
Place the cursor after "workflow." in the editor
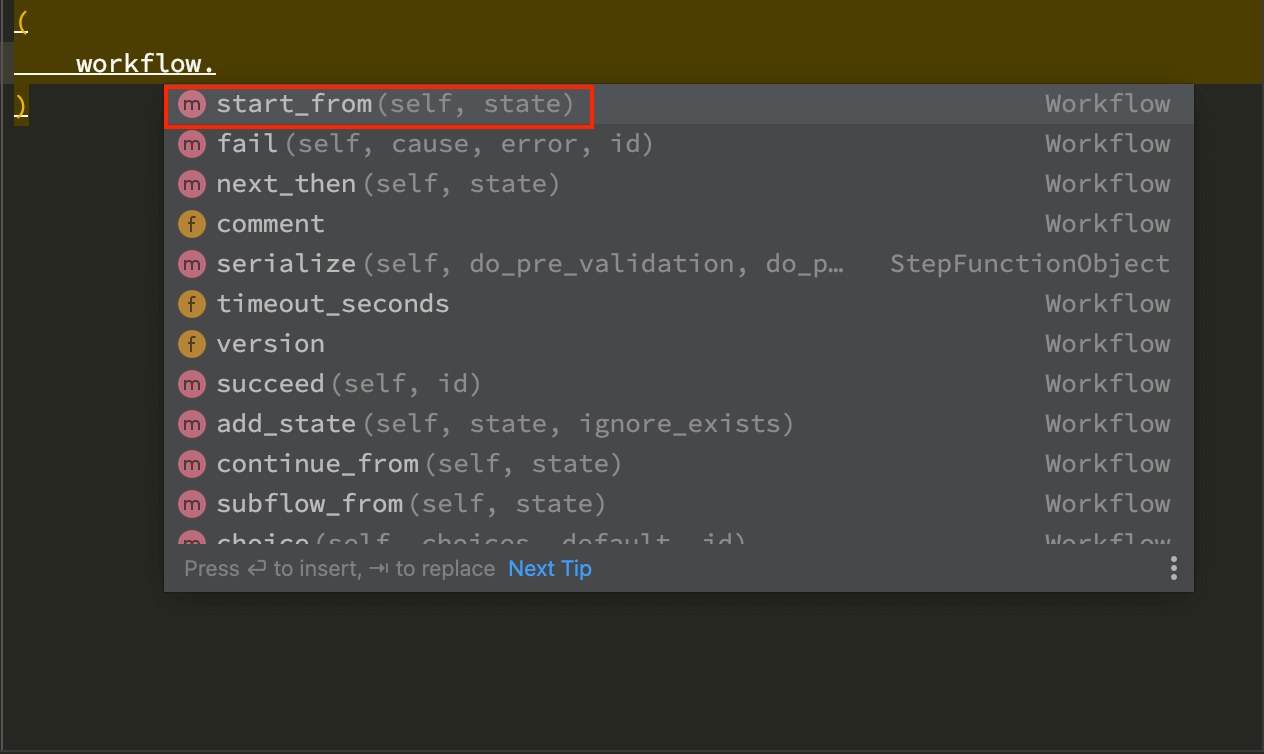tap(217, 65)
